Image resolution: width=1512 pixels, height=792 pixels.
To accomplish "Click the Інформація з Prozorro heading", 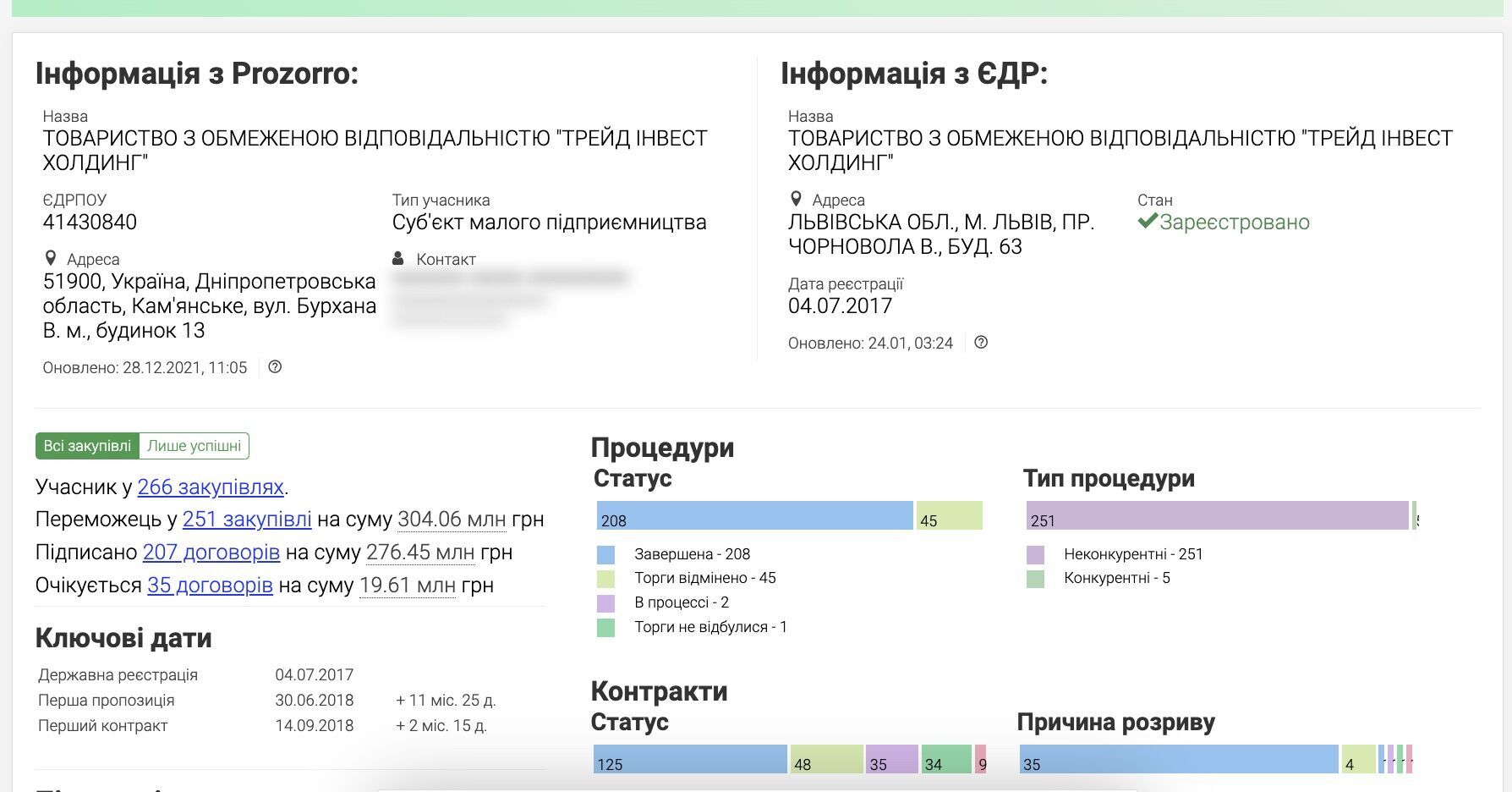I will (x=197, y=74).
